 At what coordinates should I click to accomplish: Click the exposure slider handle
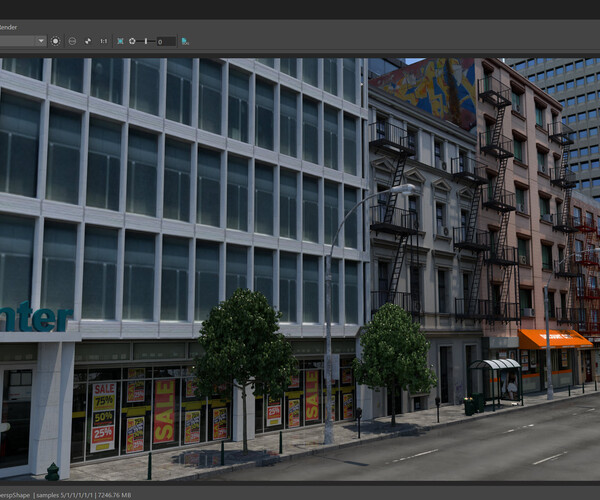146,41
